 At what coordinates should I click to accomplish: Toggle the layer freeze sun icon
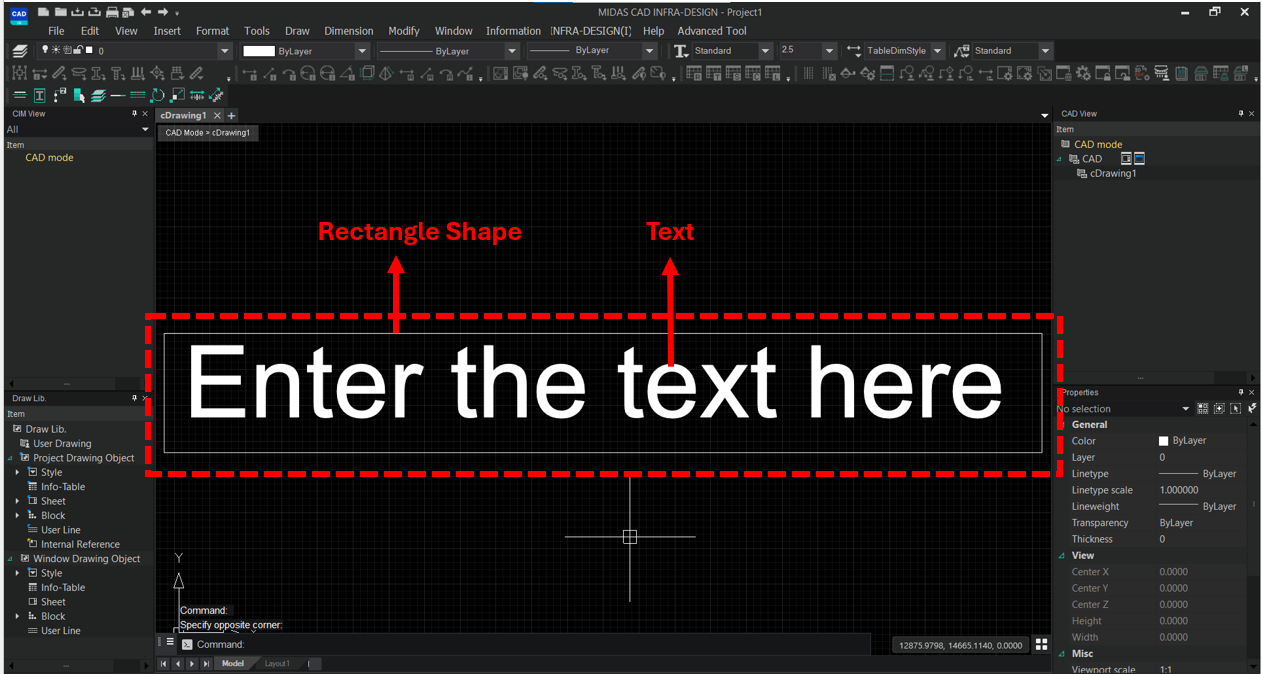55,50
